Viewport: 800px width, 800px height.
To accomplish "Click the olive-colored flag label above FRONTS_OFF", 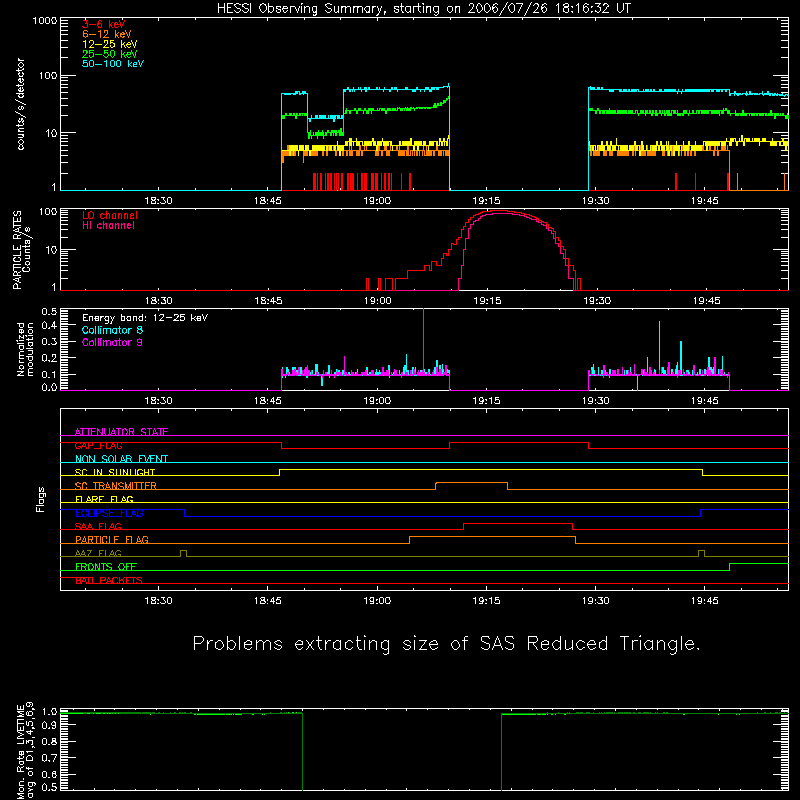I will click(98, 553).
